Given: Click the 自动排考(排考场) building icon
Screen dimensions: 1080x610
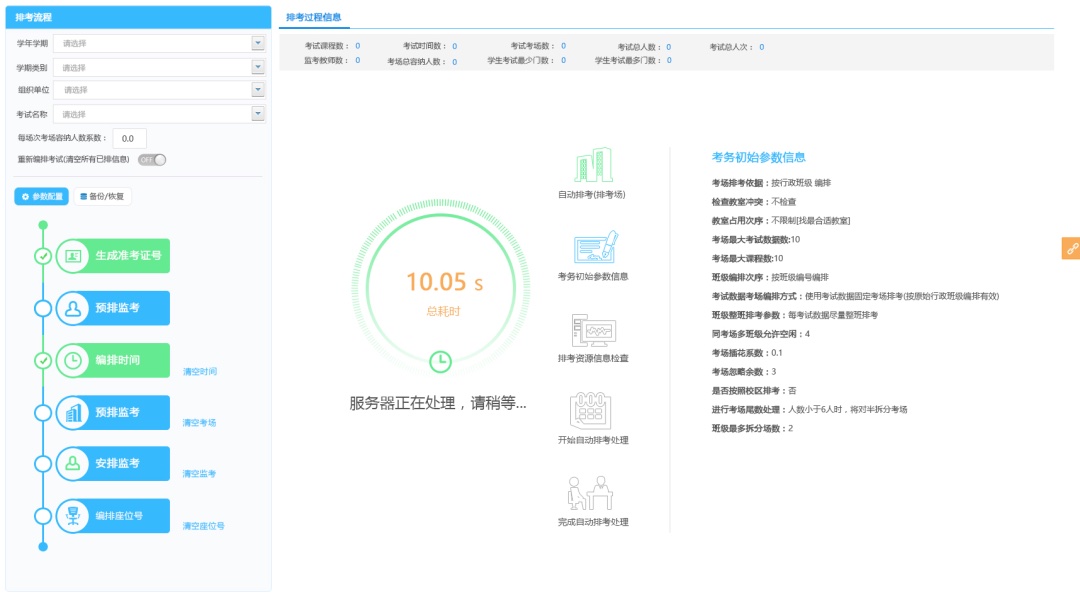Looking at the screenshot, I should pos(592,165).
